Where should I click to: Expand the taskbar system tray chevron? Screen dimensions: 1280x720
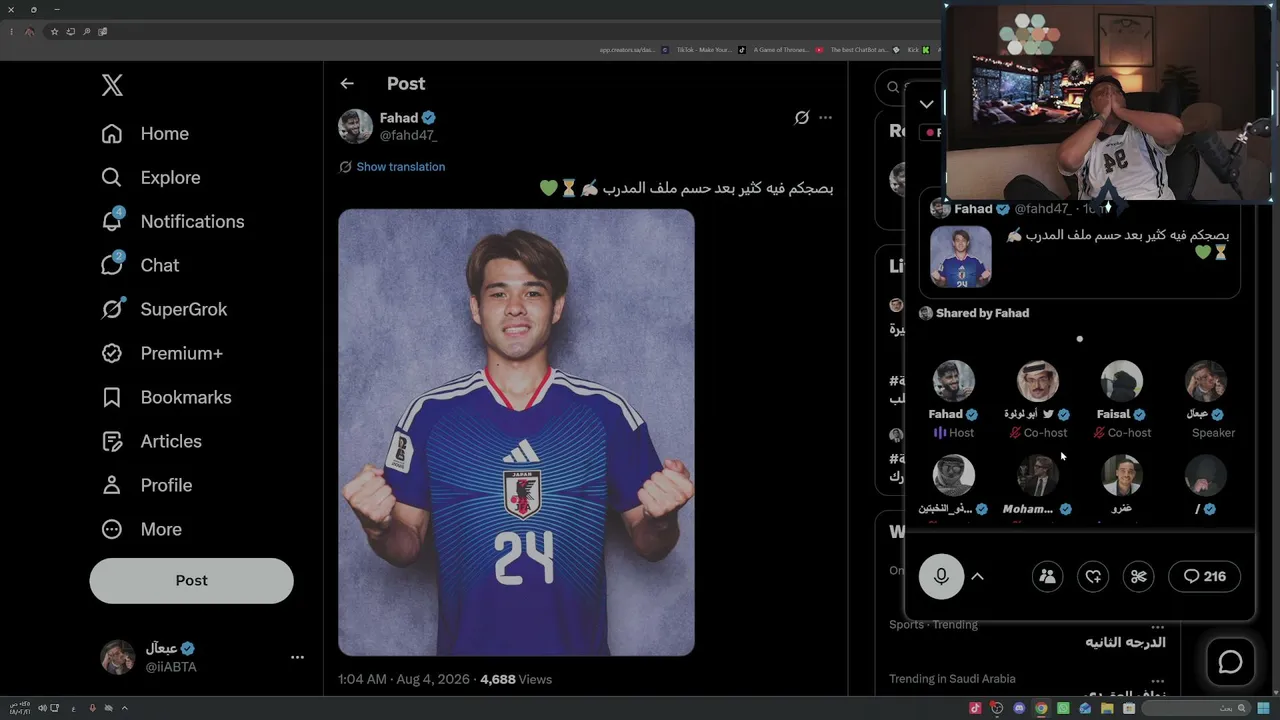point(124,708)
